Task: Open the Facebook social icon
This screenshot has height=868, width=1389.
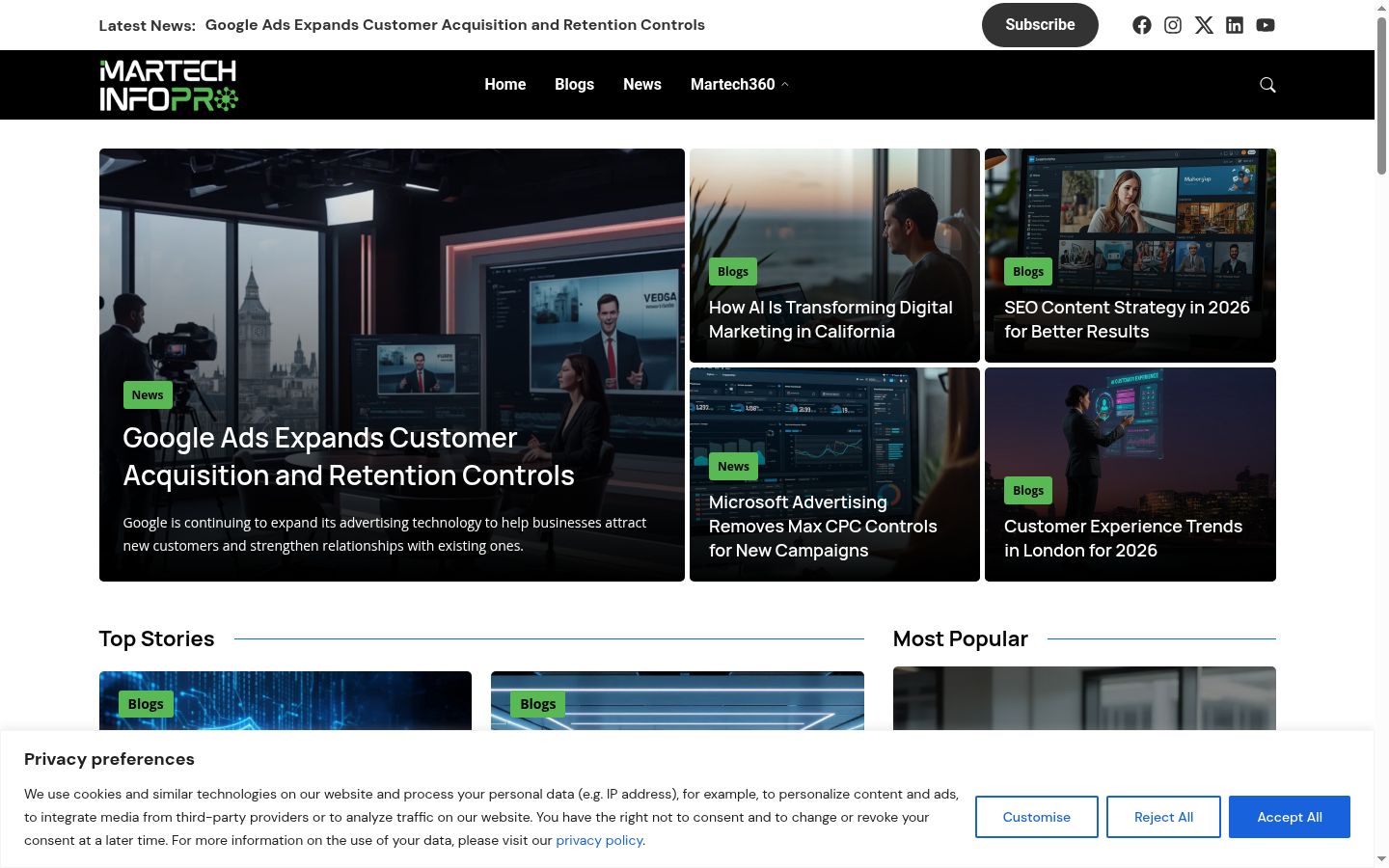Action: tap(1142, 25)
